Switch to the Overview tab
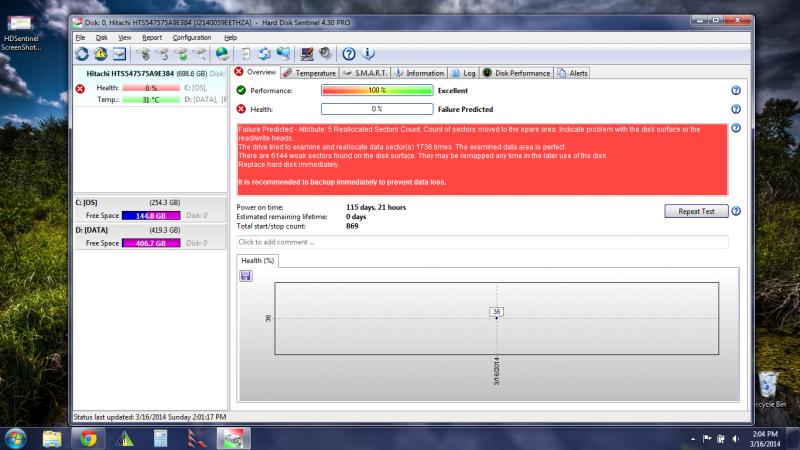 tap(255, 72)
